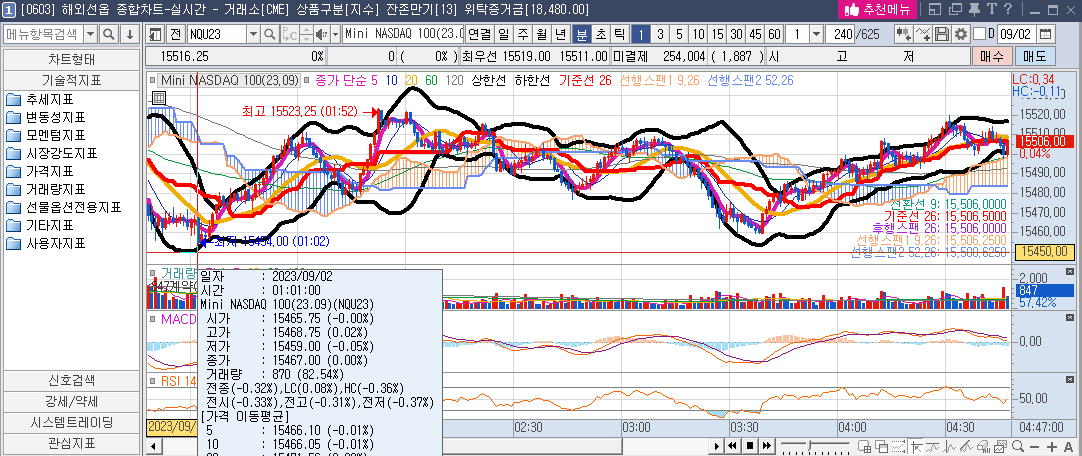Select the 초 seconds period toggle
Screen dimensions: 1082x456
[601, 34]
